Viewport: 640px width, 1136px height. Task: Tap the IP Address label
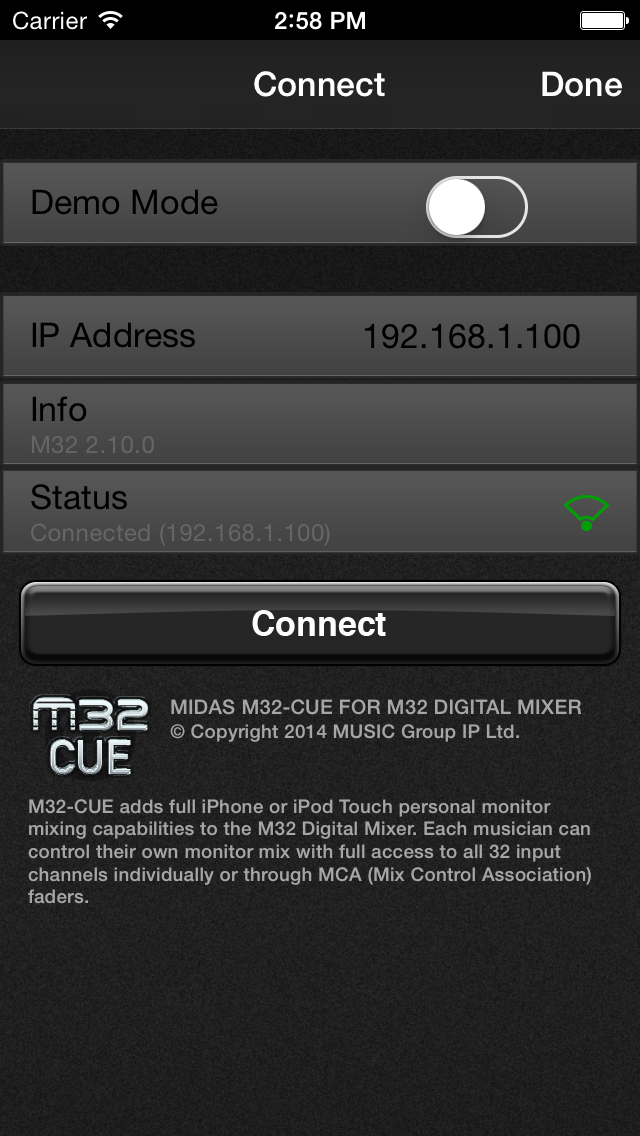113,335
